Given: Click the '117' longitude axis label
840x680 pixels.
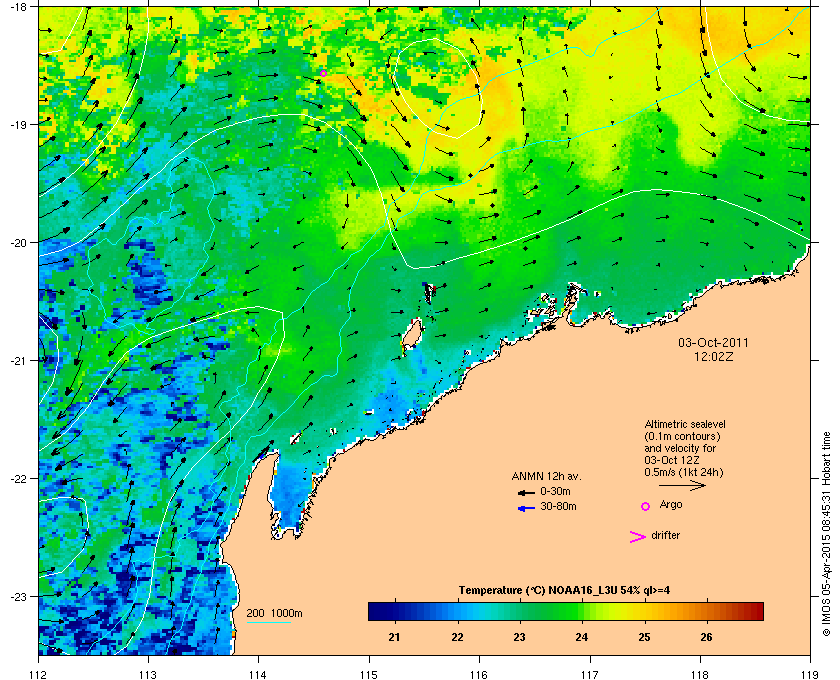Looking at the screenshot, I should [x=589, y=675].
